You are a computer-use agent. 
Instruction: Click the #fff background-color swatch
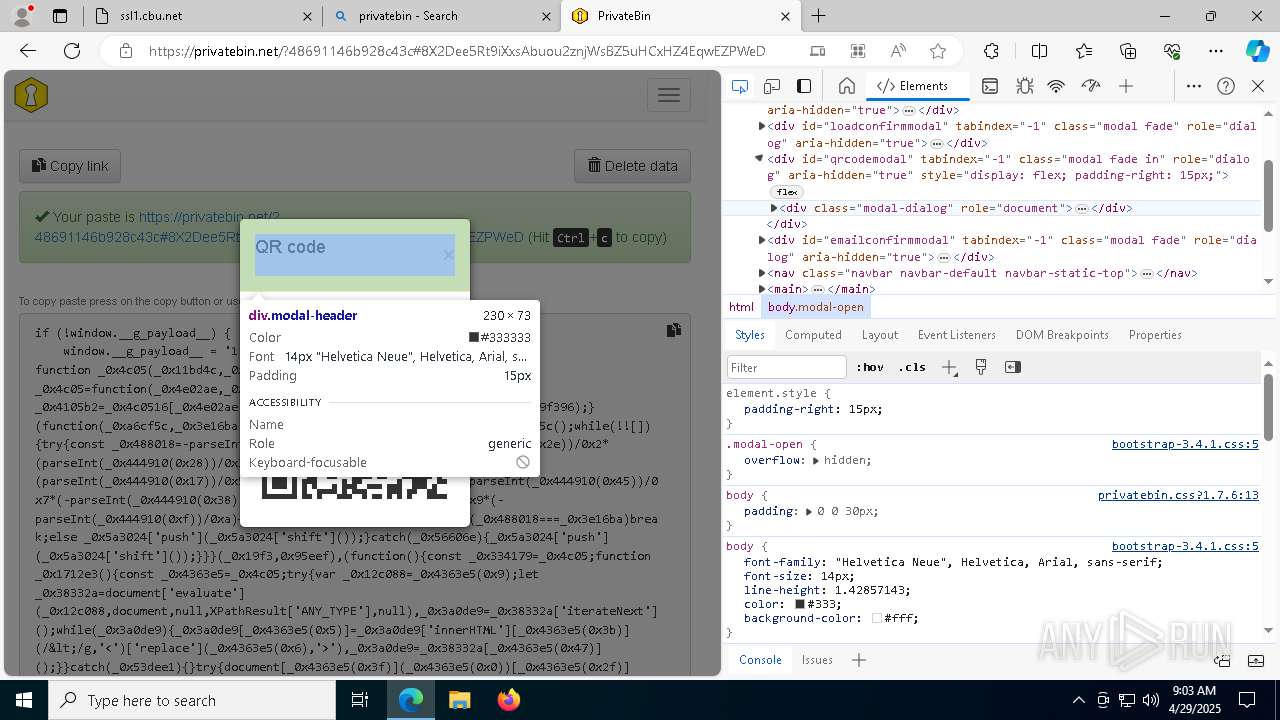[877, 618]
